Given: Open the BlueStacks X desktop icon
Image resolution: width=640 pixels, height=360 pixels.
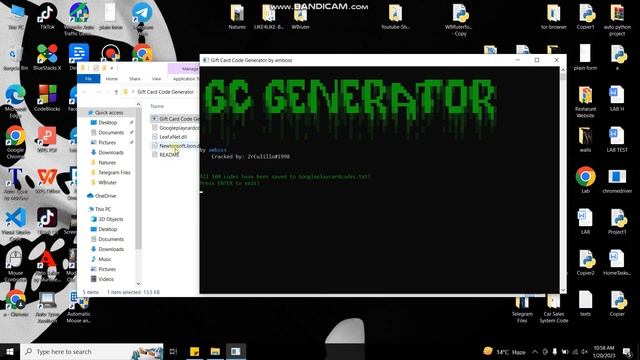Looking at the screenshot, I should click(47, 57).
